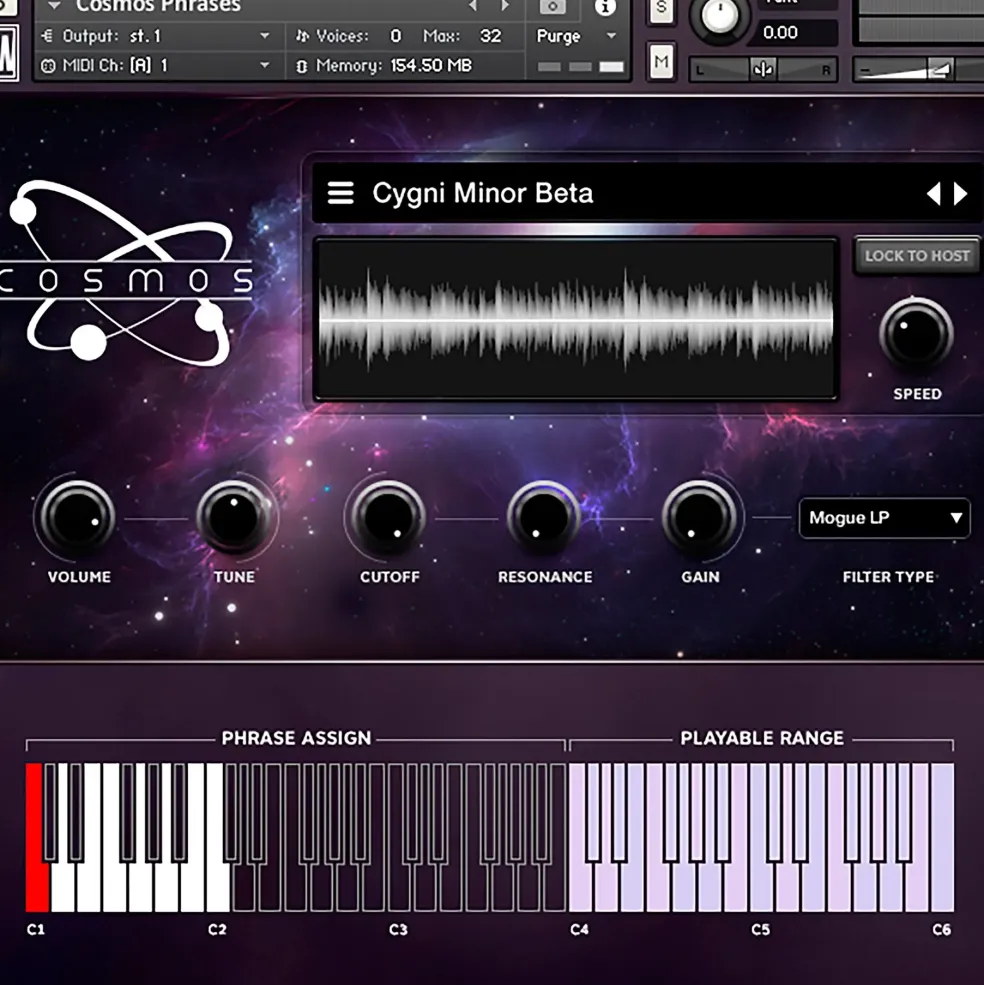
Task: Collapse instrument via arrow before Cosmos Phrases
Action: pos(55,6)
